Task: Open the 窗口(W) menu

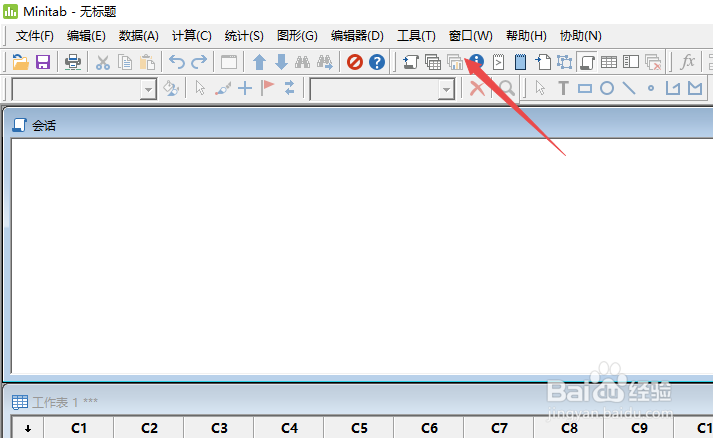Action: tap(470, 35)
